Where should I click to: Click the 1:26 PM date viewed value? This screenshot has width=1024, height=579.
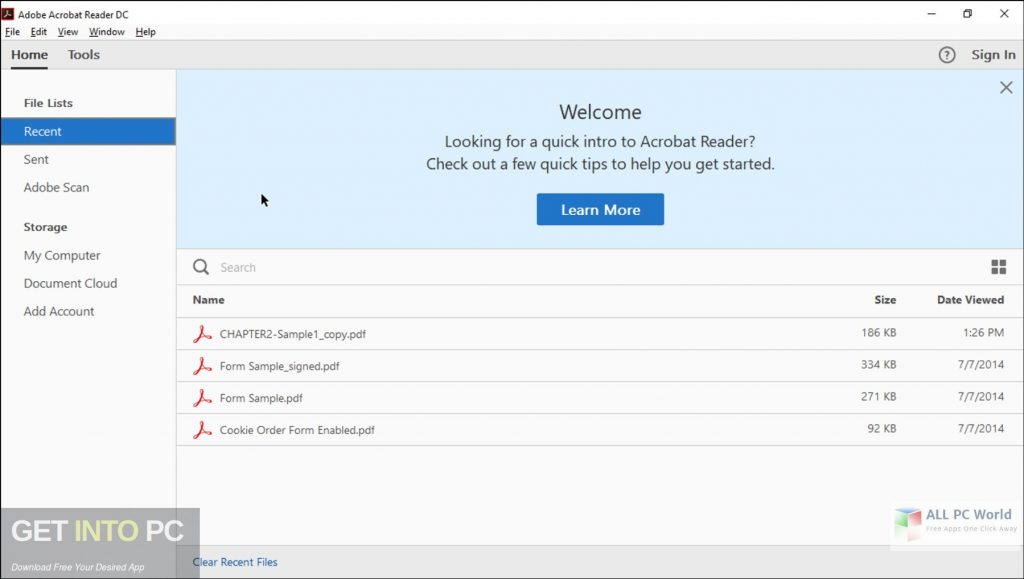click(x=984, y=332)
